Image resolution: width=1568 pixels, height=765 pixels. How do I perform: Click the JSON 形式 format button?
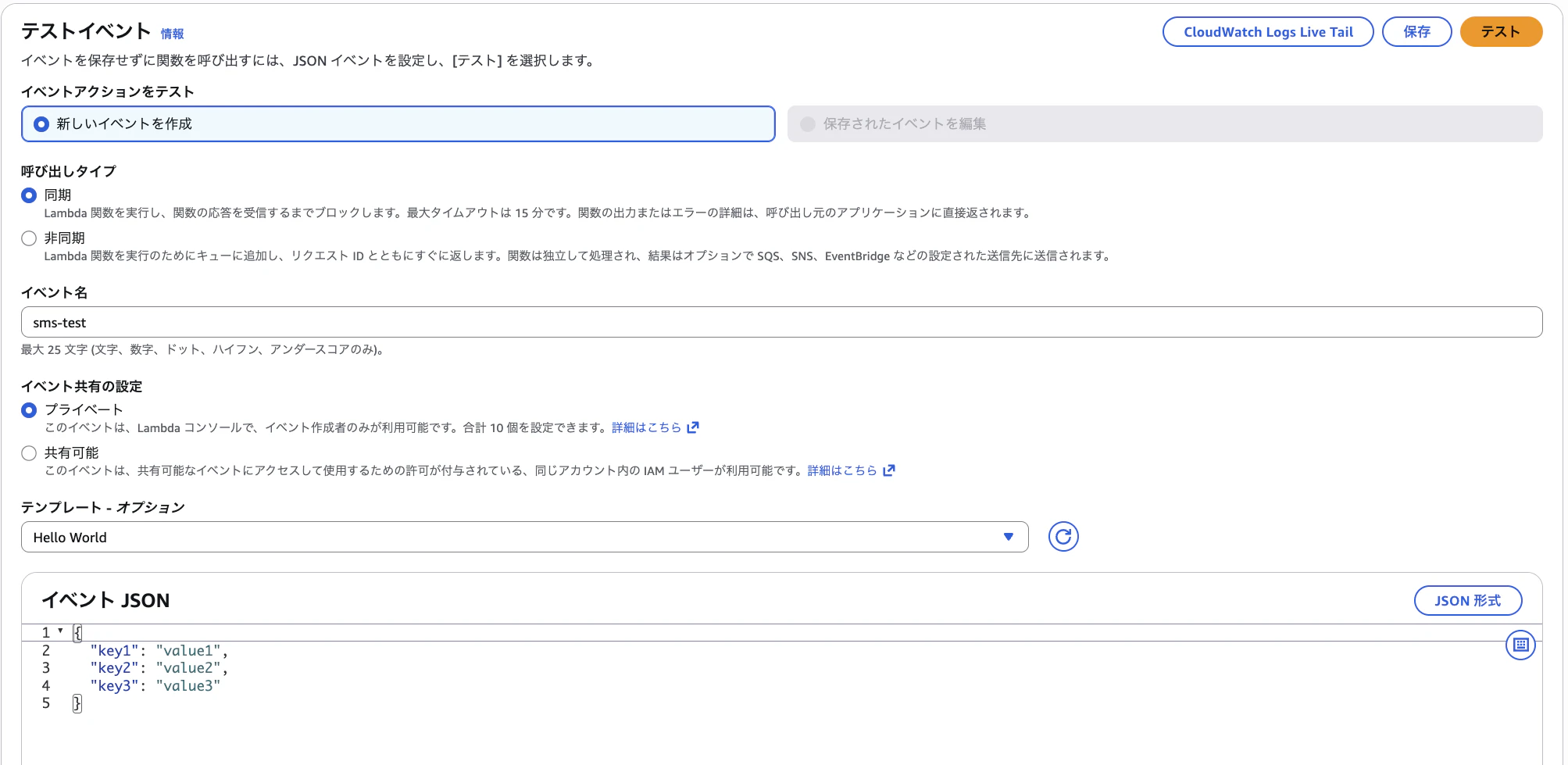tap(1467, 600)
